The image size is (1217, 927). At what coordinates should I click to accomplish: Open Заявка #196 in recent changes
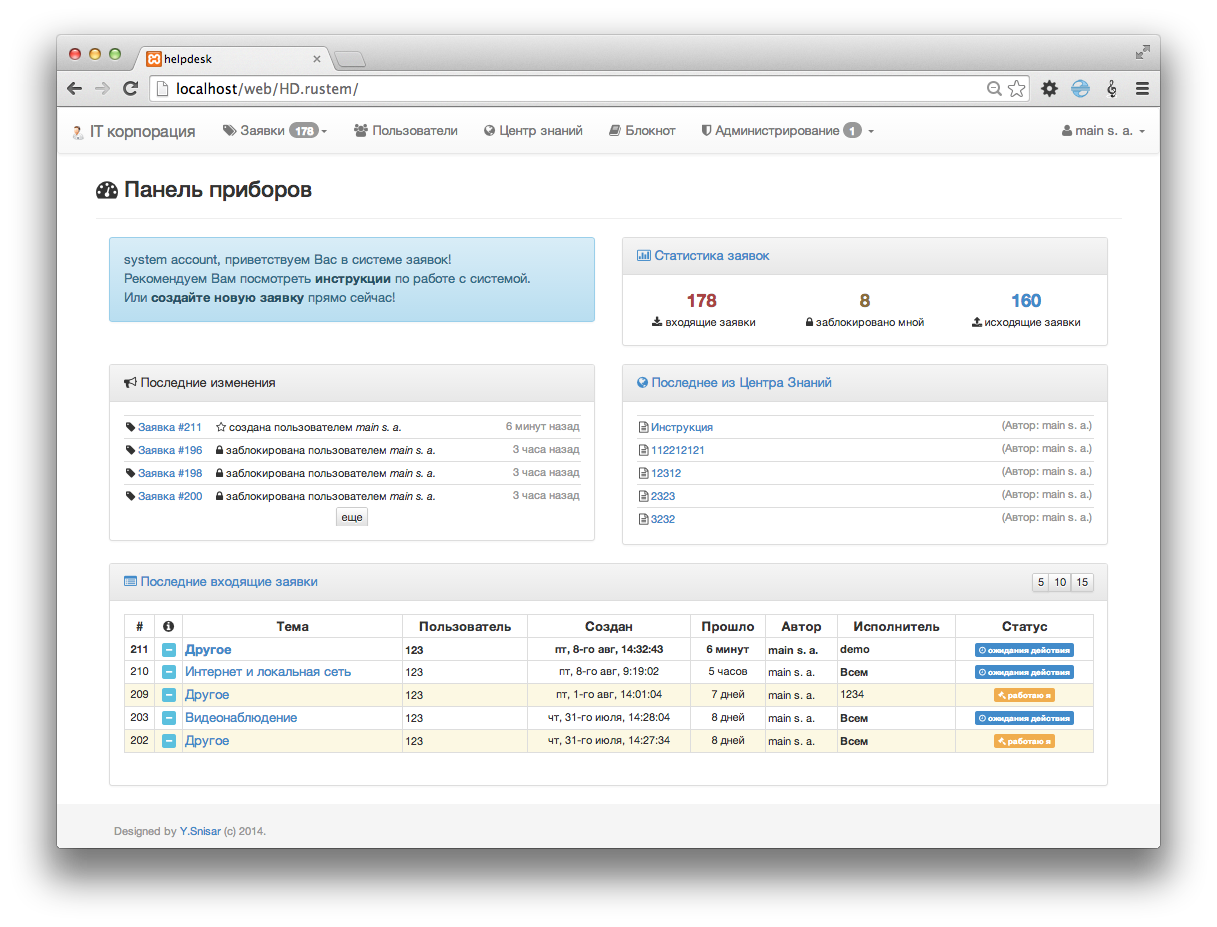tap(170, 451)
